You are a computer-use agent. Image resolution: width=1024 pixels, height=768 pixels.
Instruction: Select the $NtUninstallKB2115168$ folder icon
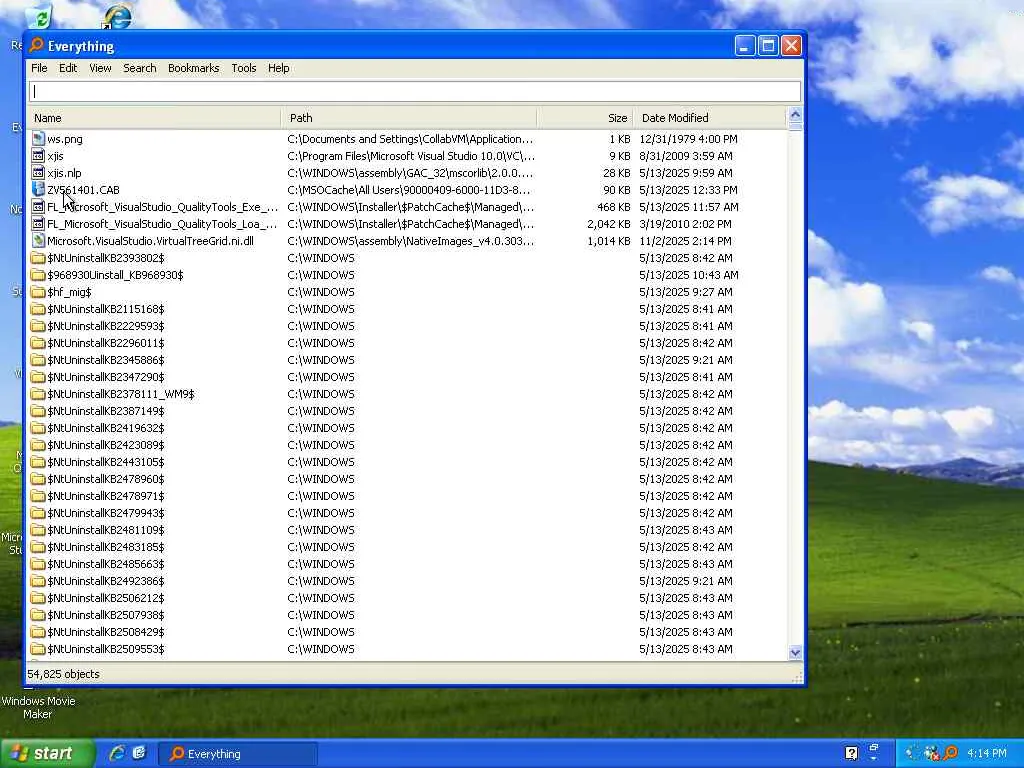(38, 308)
